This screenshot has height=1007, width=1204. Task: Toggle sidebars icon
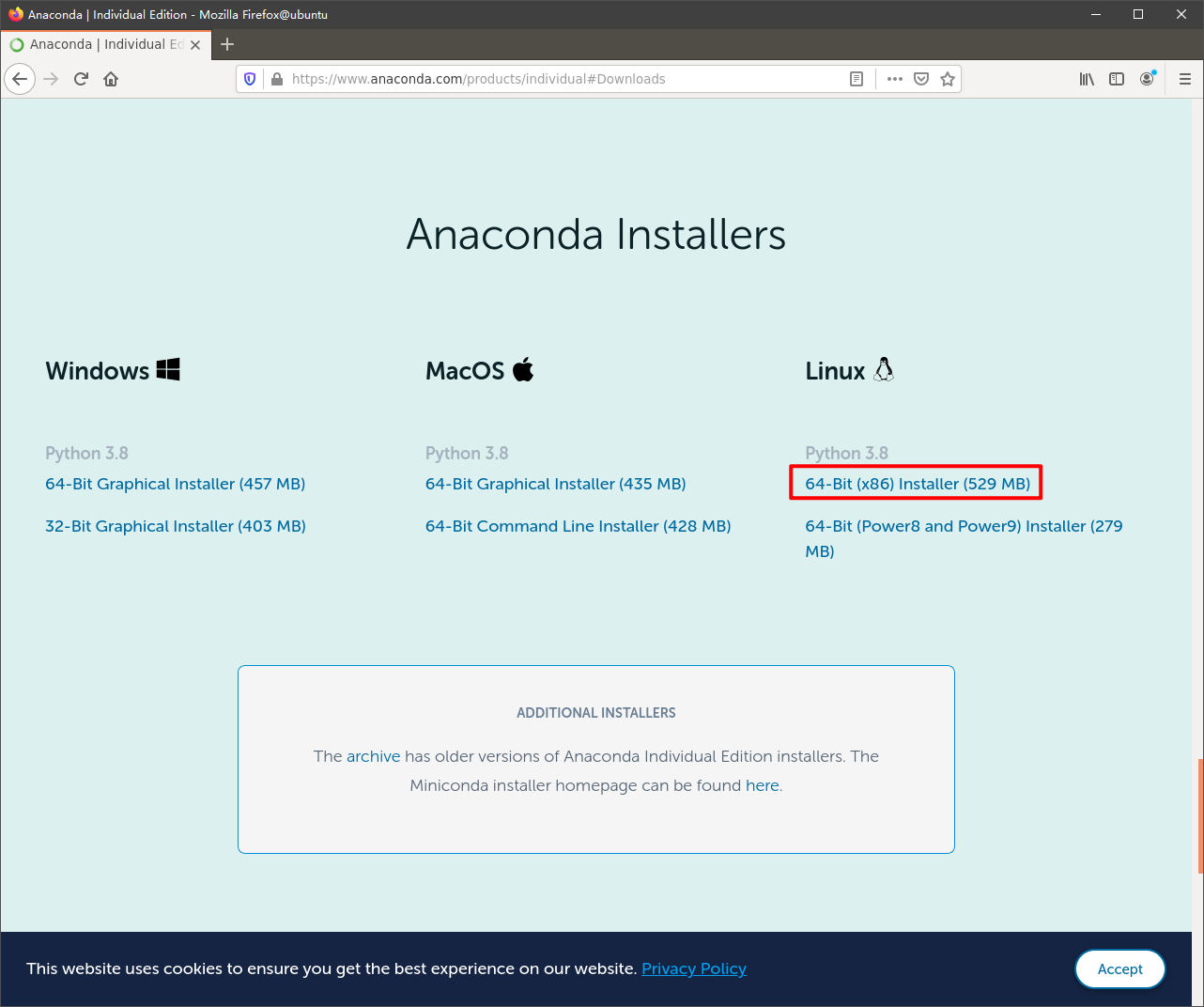[1117, 79]
